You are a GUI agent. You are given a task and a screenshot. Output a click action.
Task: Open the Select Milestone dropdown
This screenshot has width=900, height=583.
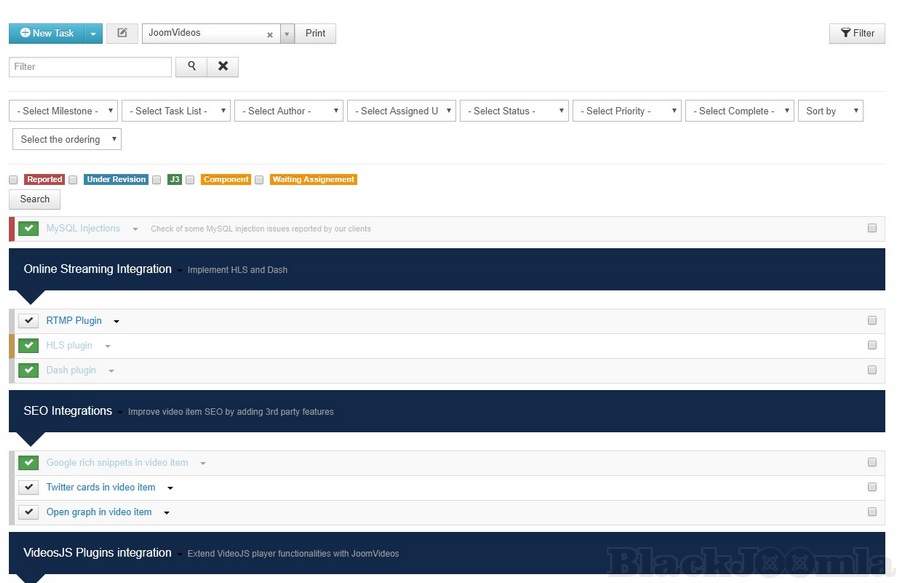[63, 111]
